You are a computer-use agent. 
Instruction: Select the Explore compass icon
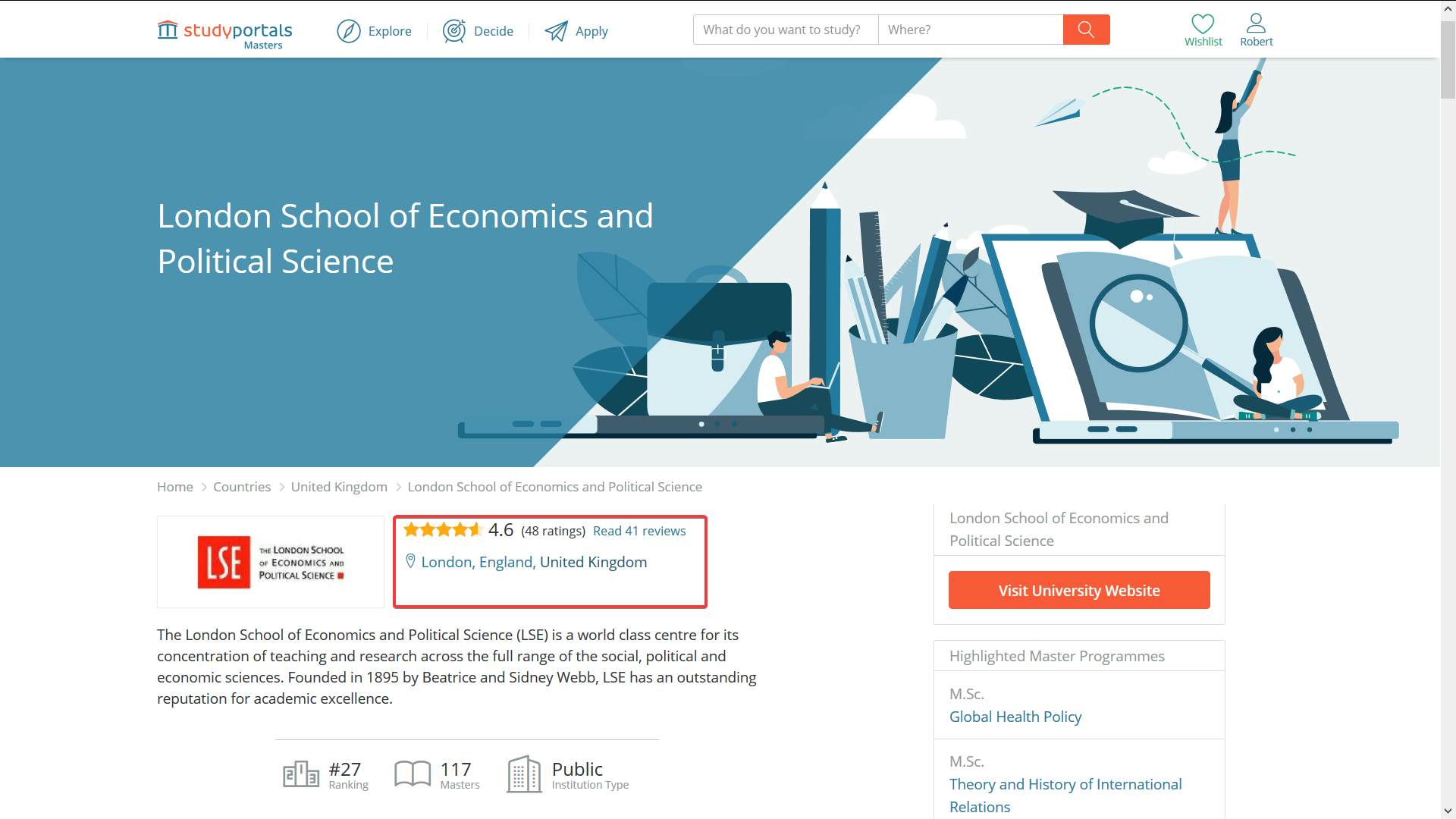click(x=348, y=31)
